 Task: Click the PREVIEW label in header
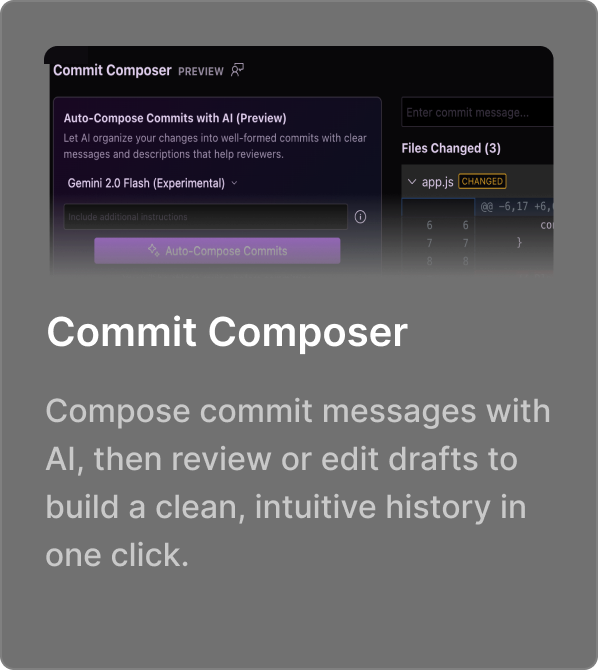[201, 71]
